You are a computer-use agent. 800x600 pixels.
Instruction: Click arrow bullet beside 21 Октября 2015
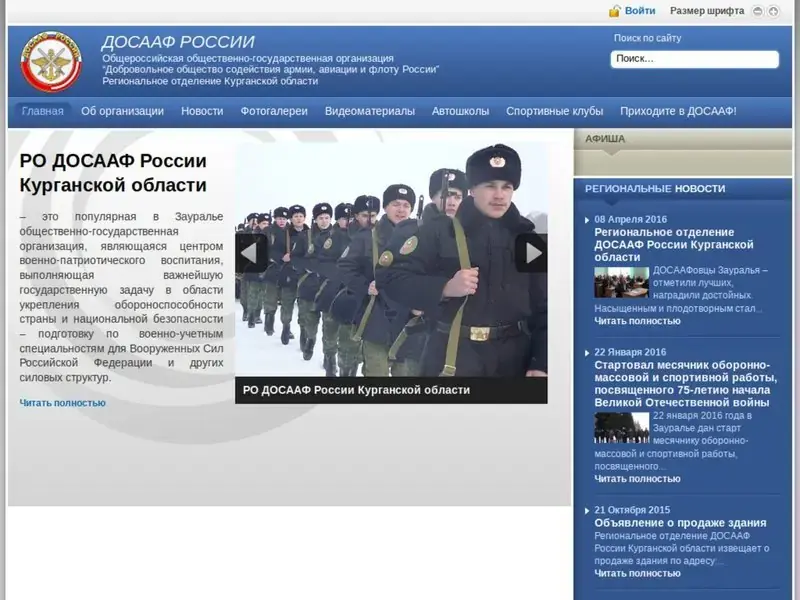[x=586, y=509]
